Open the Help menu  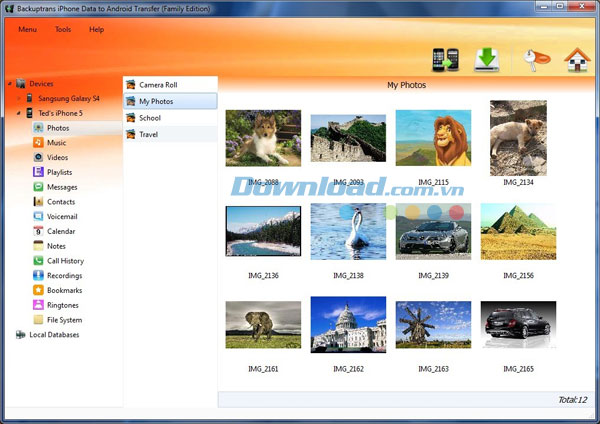tap(96, 29)
